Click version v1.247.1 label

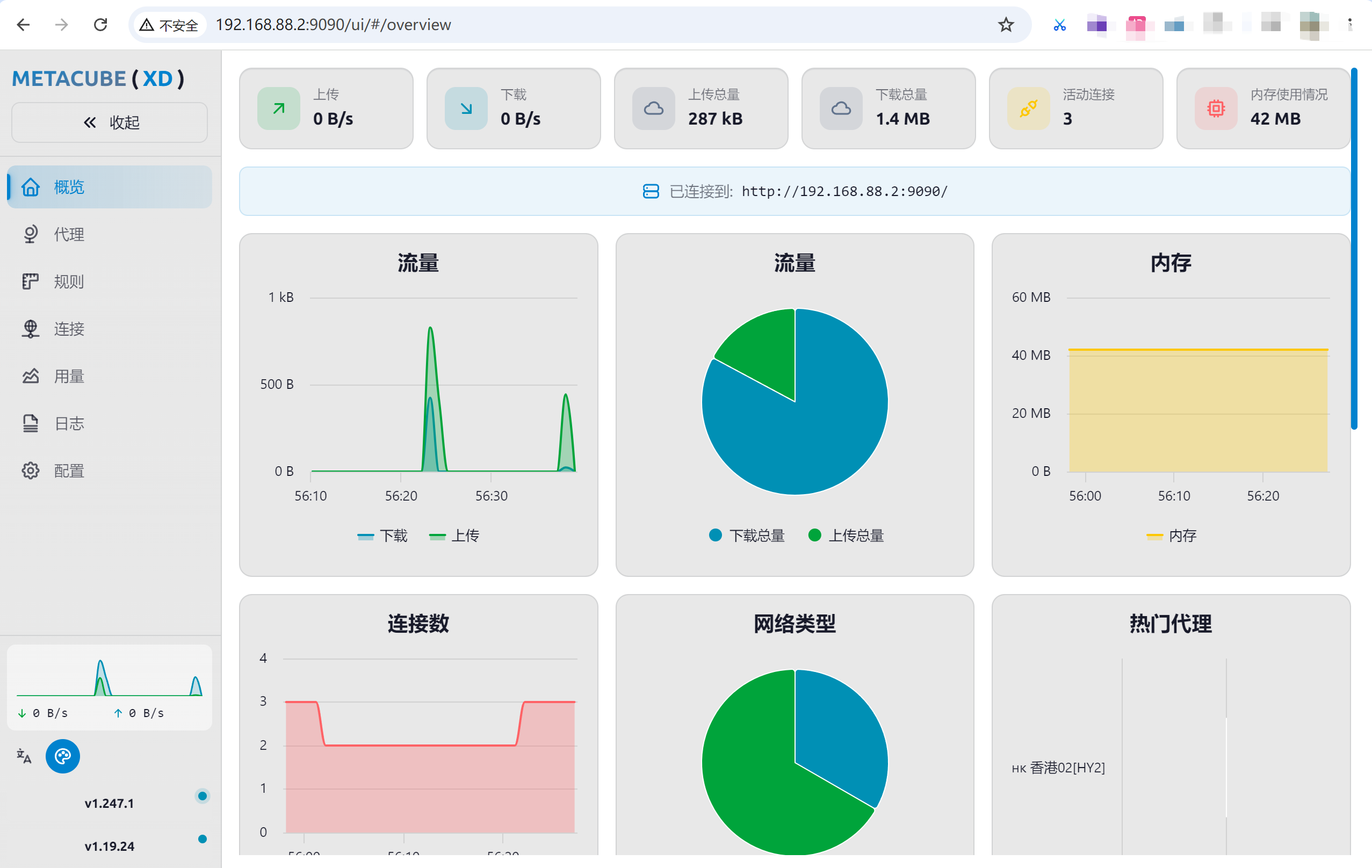click(x=110, y=803)
